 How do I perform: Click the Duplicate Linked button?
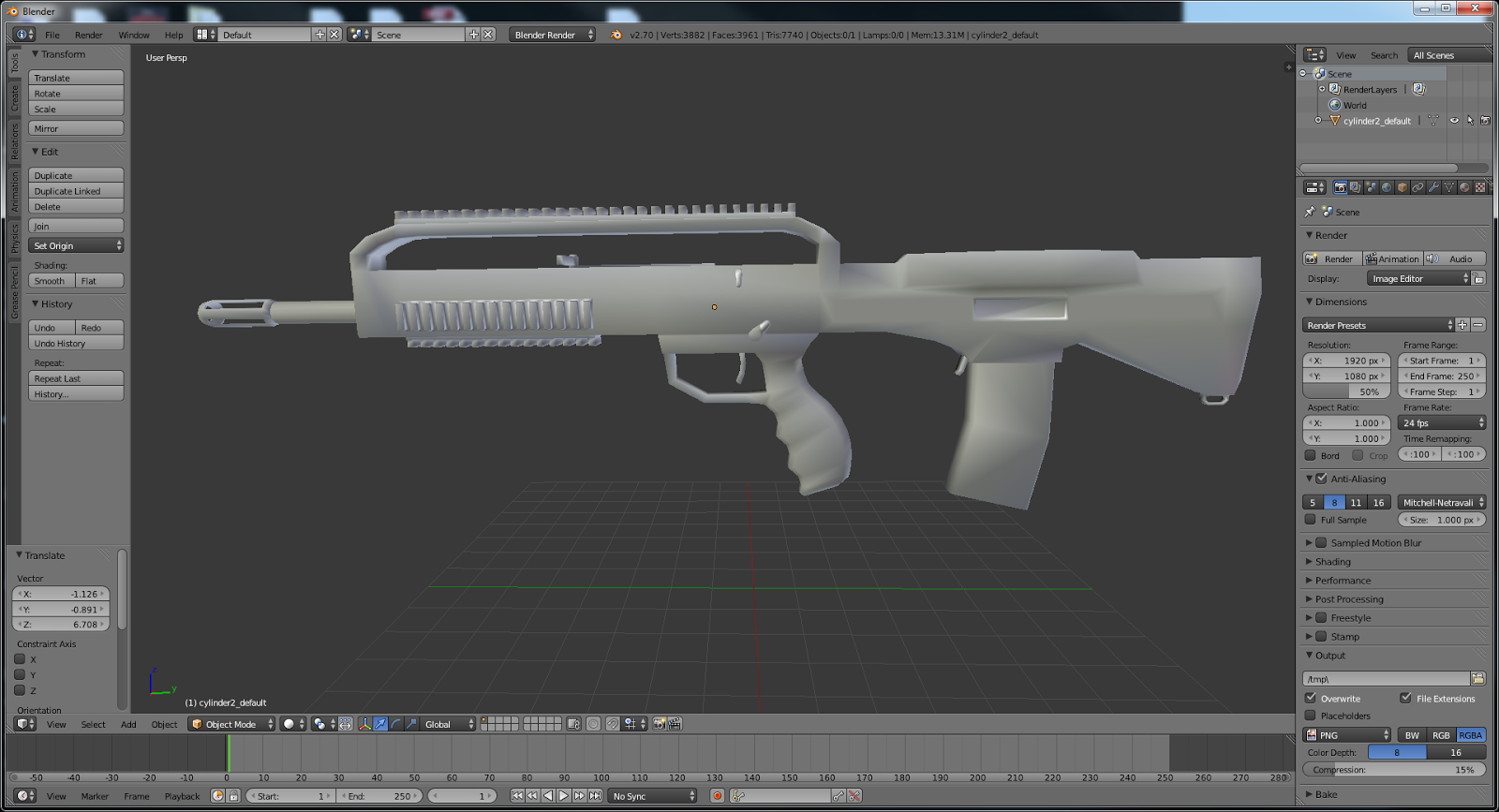coord(76,191)
